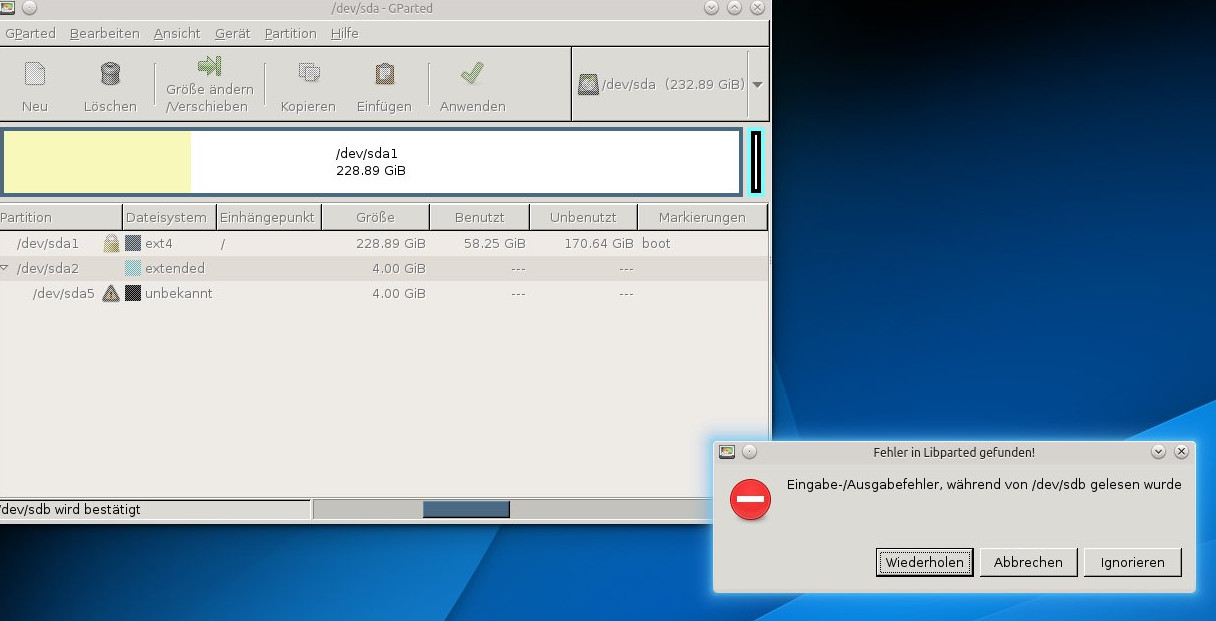Screen dimensions: 1216x621
Task: Click the '/' mount point cell of /dev/sda1
Action: tap(223, 243)
